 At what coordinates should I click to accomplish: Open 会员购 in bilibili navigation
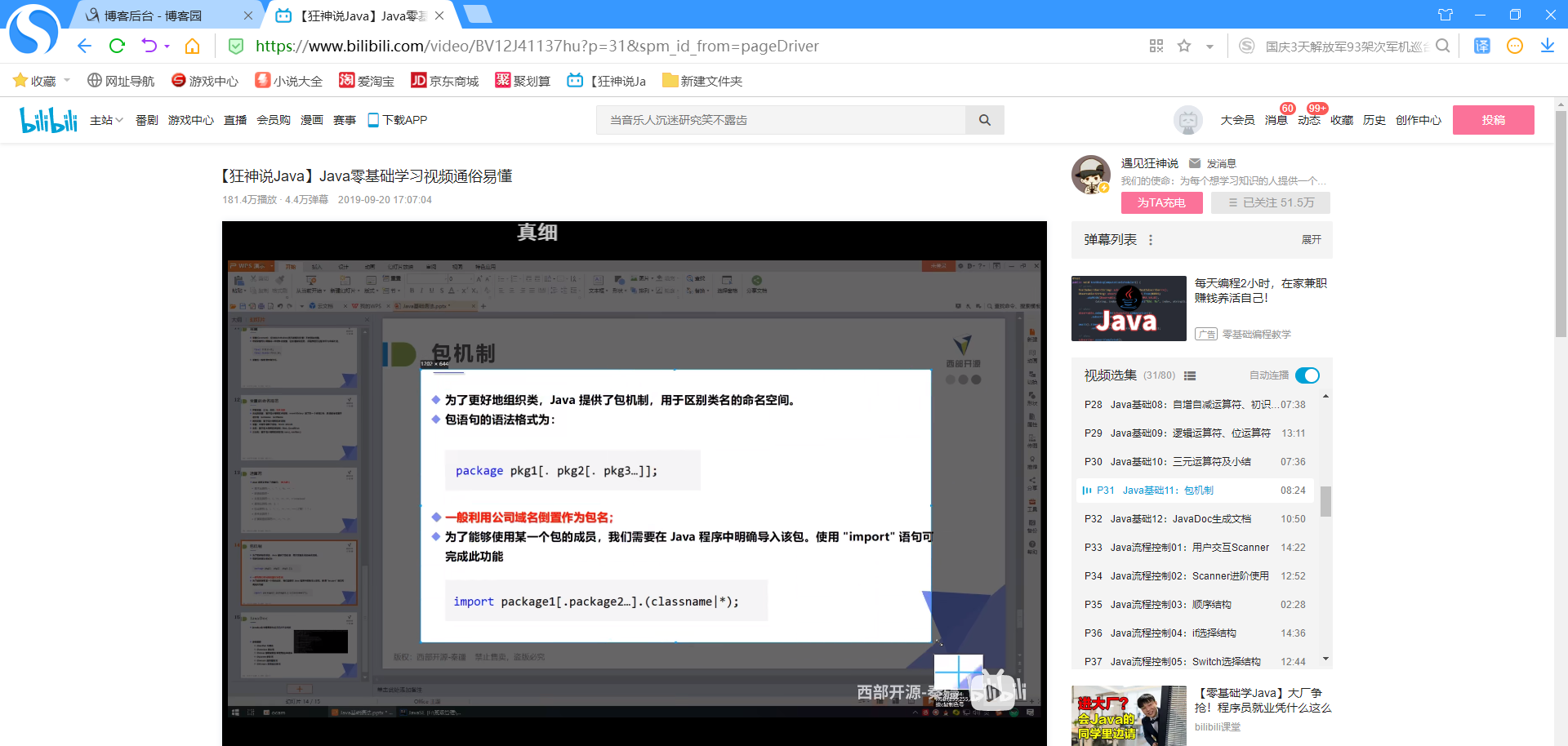pos(274,120)
